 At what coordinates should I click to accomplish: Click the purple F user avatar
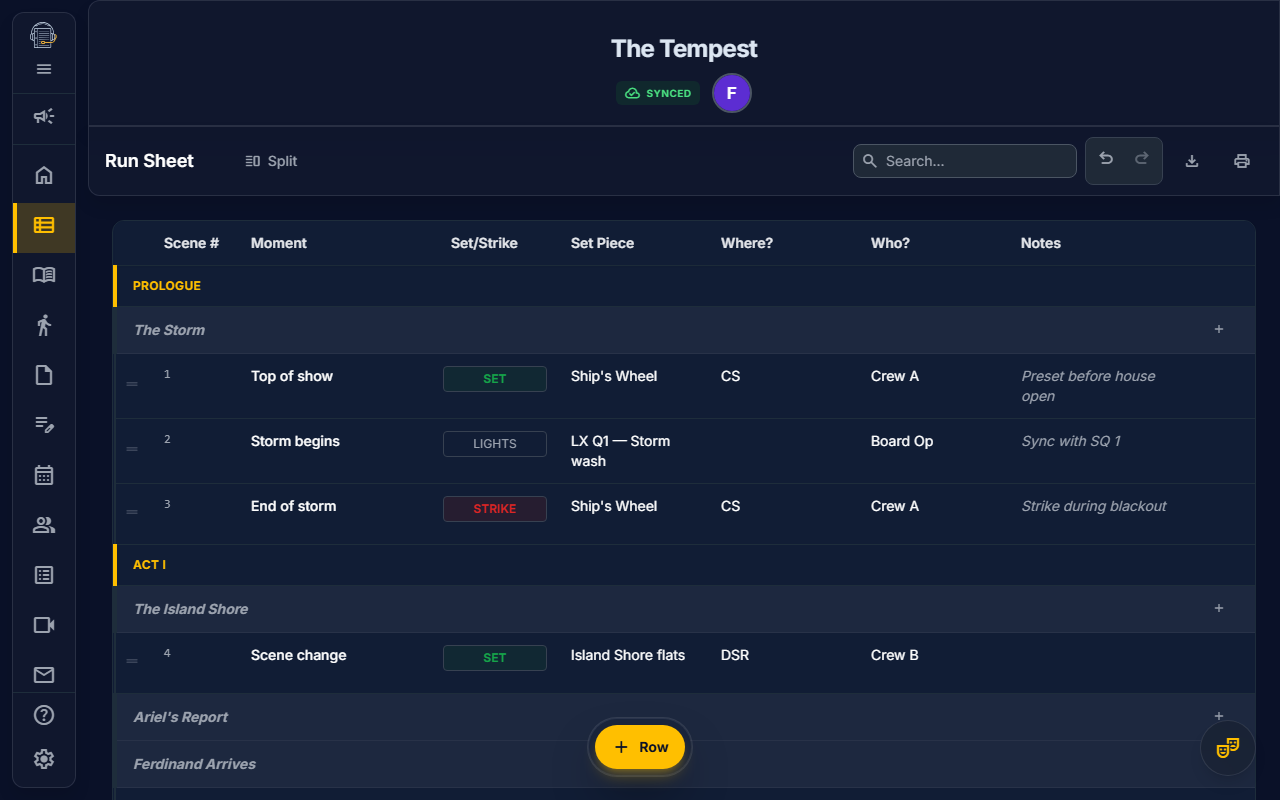732,93
